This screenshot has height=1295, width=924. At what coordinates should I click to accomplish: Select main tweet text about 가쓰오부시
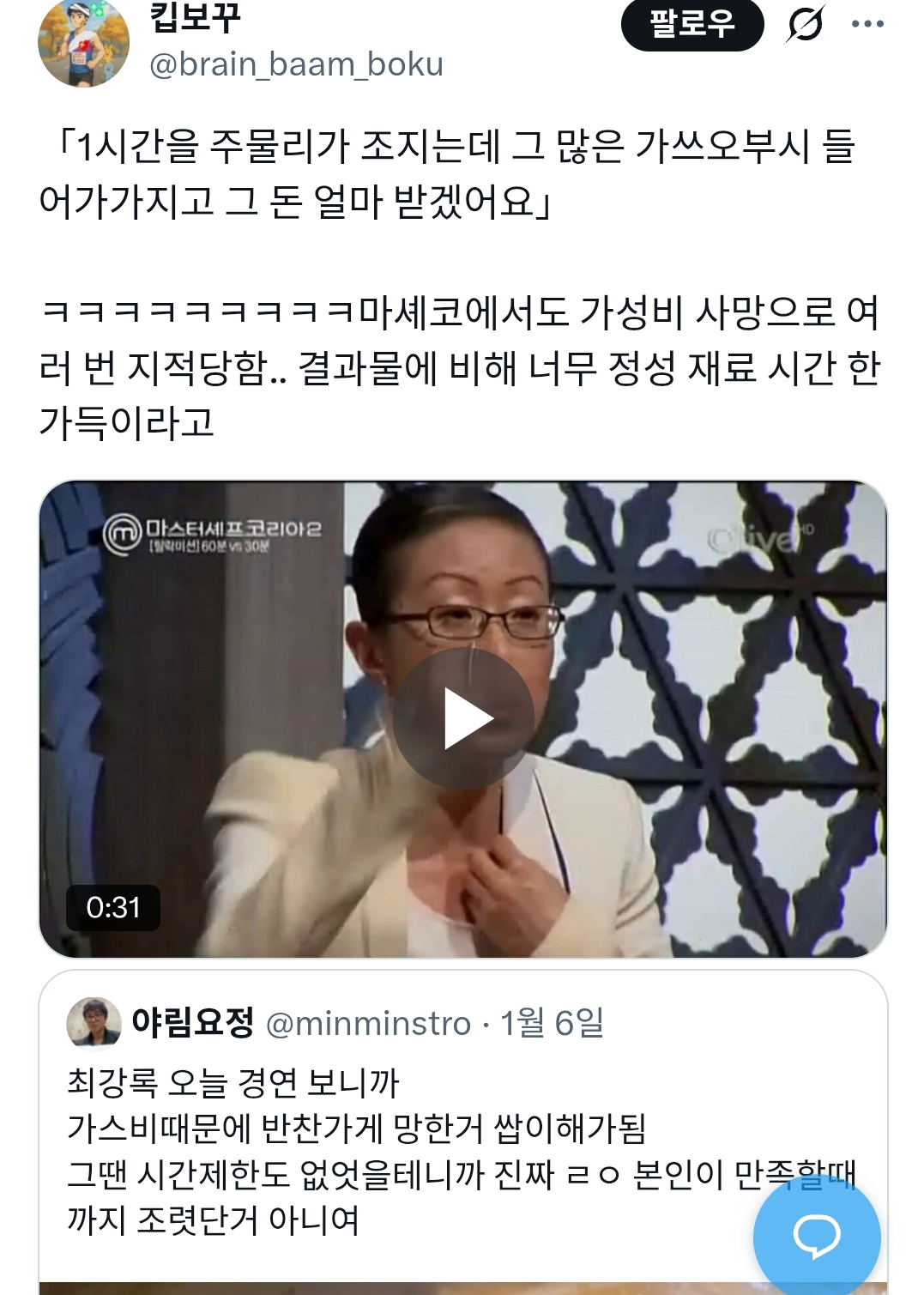[447, 174]
